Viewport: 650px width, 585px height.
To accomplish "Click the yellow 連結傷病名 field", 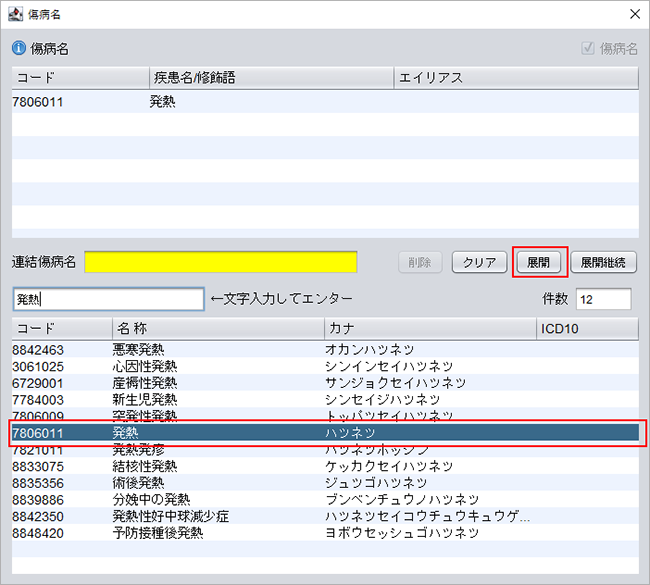I will point(220,262).
